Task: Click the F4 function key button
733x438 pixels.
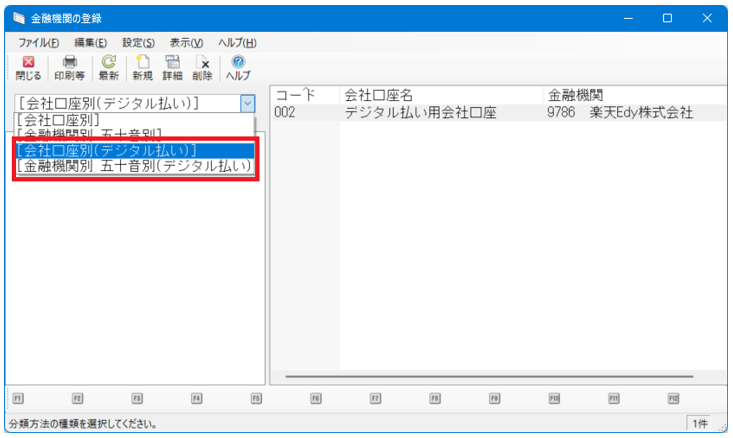Action: click(196, 399)
